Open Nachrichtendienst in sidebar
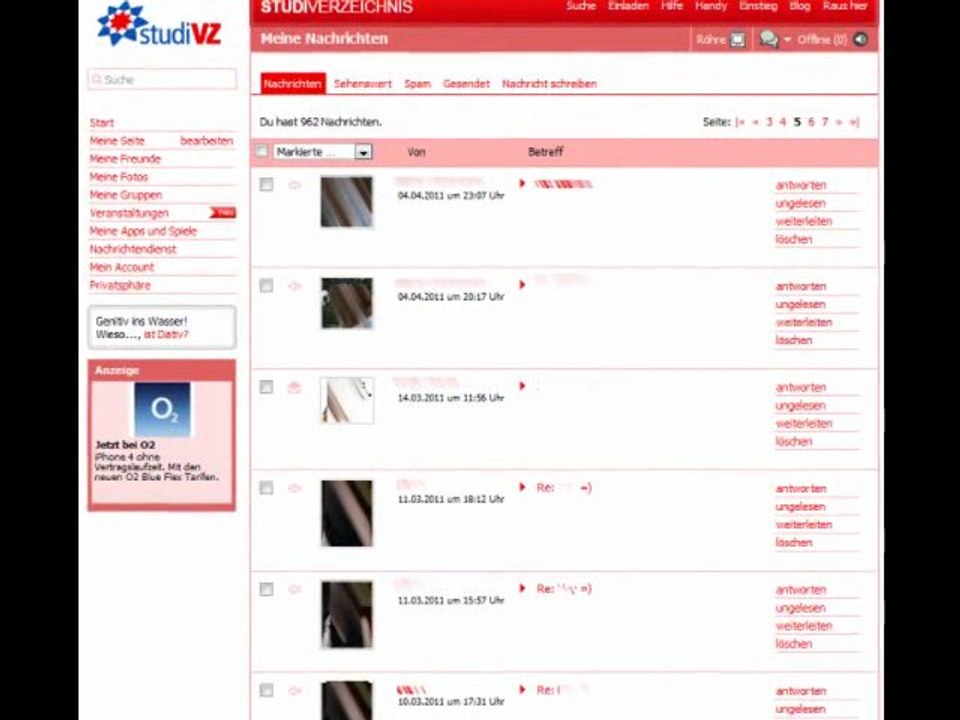Screen dimensions: 960x720 (x=133, y=249)
